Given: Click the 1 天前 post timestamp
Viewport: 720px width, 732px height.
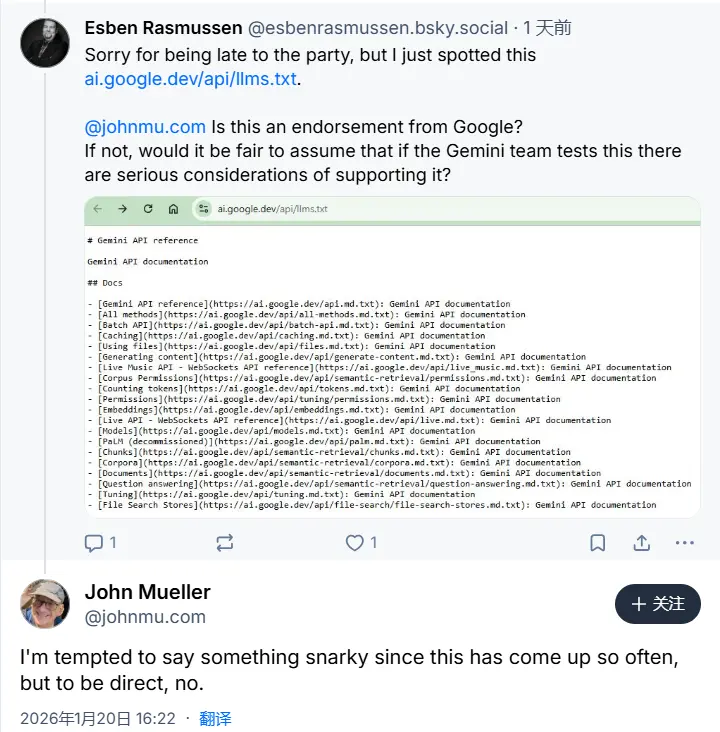Looking at the screenshot, I should pyautogui.click(x=549, y=28).
